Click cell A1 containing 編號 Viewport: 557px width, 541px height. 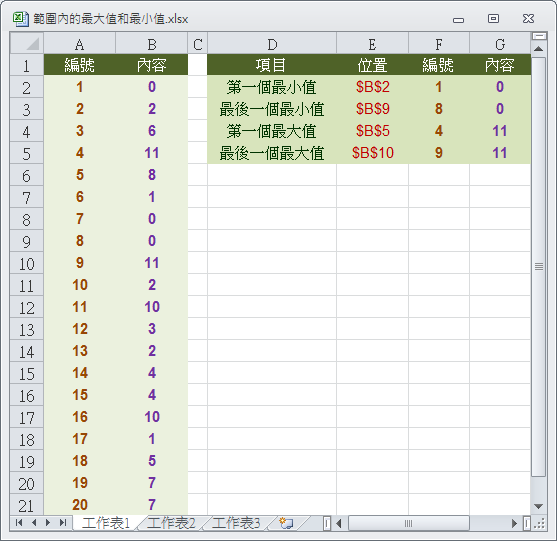pos(80,65)
